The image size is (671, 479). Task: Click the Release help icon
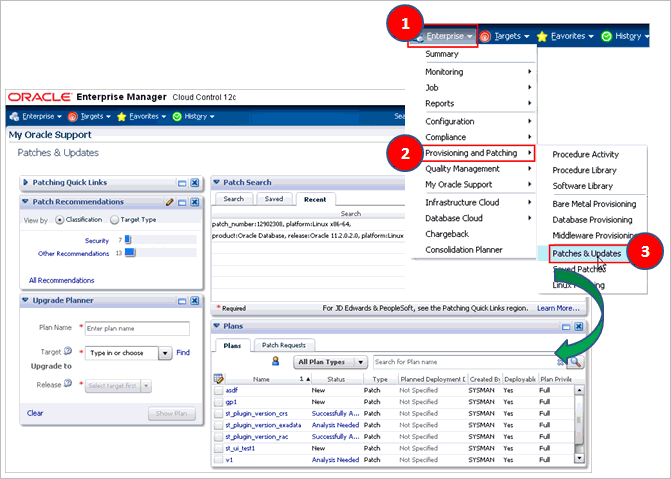[68, 384]
